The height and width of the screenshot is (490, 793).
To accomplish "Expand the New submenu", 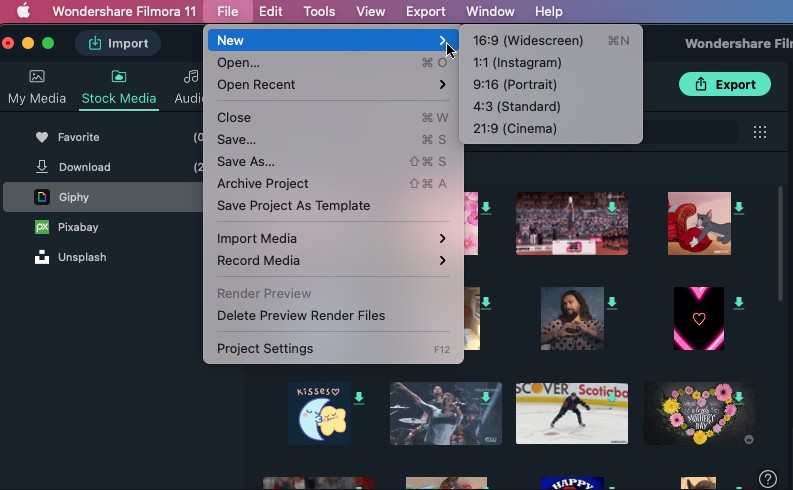I will pos(333,40).
